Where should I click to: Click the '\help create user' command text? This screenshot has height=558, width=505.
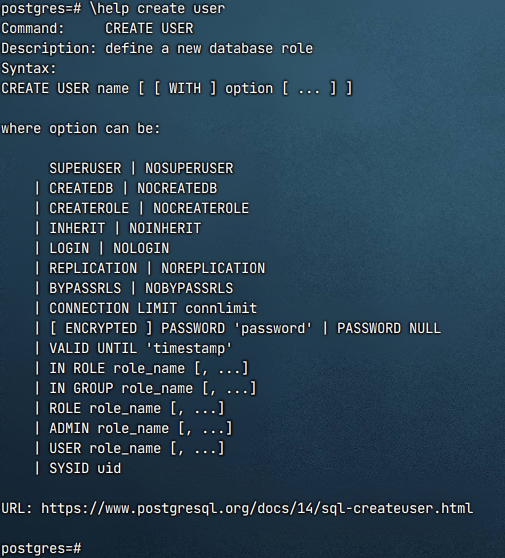tap(157, 8)
